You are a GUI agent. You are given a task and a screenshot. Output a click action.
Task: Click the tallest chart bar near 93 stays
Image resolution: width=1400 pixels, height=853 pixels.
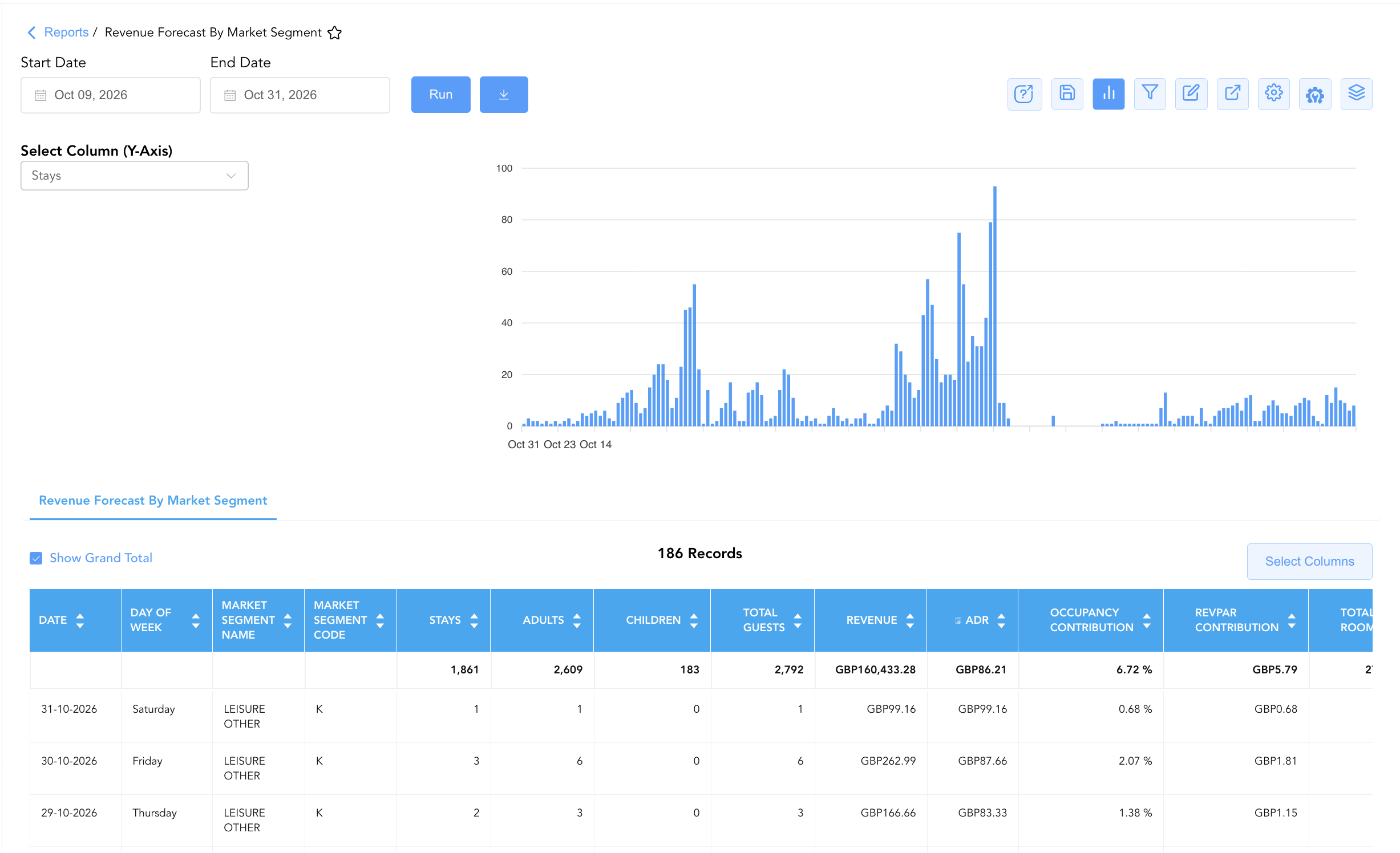click(995, 306)
